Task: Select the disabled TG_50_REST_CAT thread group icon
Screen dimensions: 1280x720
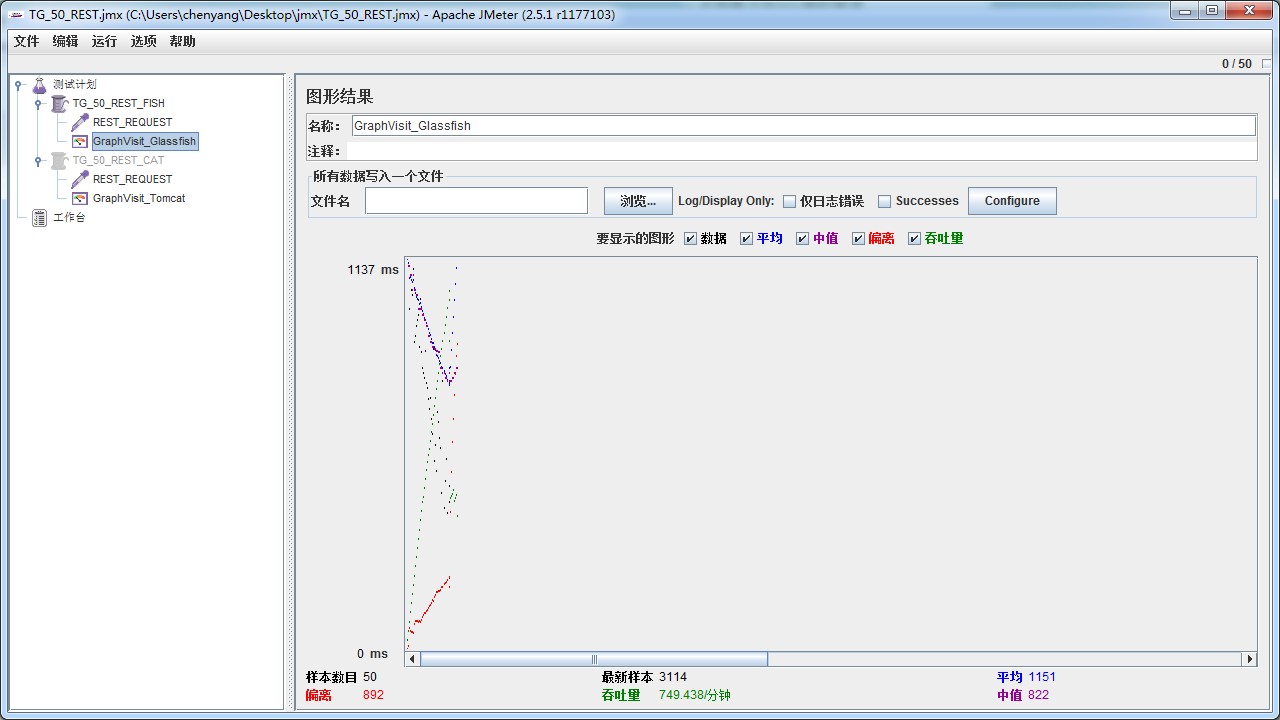Action: click(60, 160)
